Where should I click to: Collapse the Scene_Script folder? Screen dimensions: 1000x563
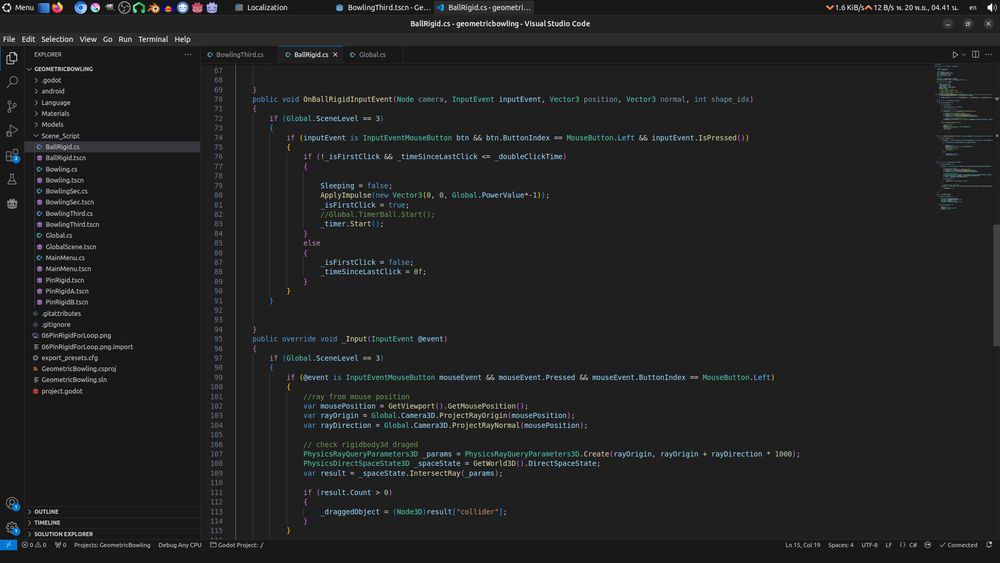60,135
